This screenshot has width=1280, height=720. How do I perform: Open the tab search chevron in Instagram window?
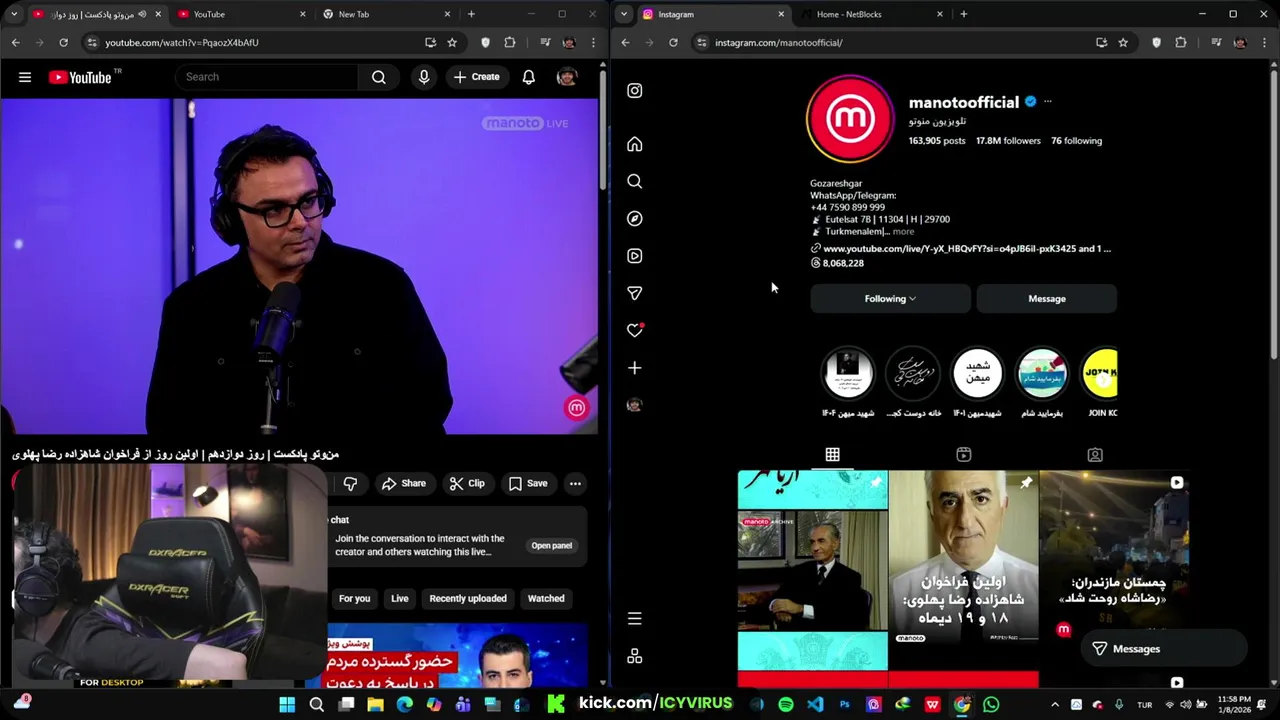[x=624, y=14]
